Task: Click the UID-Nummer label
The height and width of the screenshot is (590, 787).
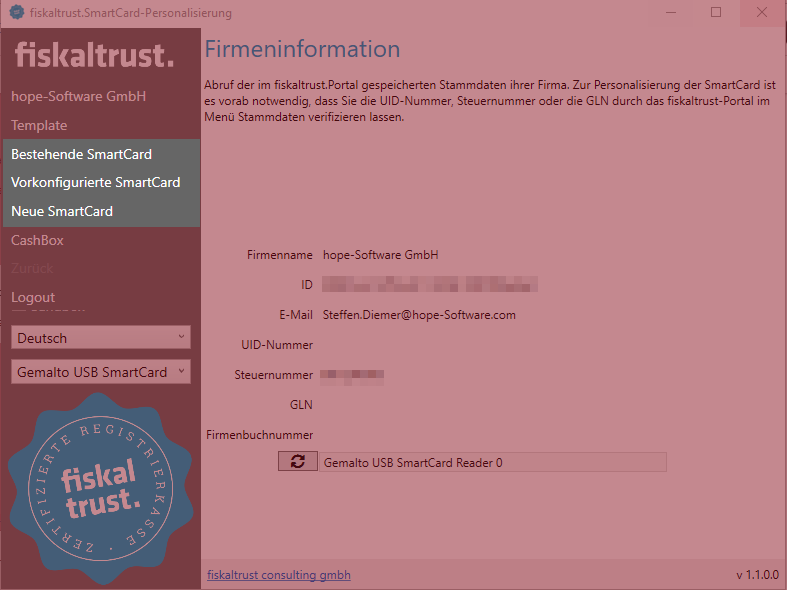Action: coord(277,345)
